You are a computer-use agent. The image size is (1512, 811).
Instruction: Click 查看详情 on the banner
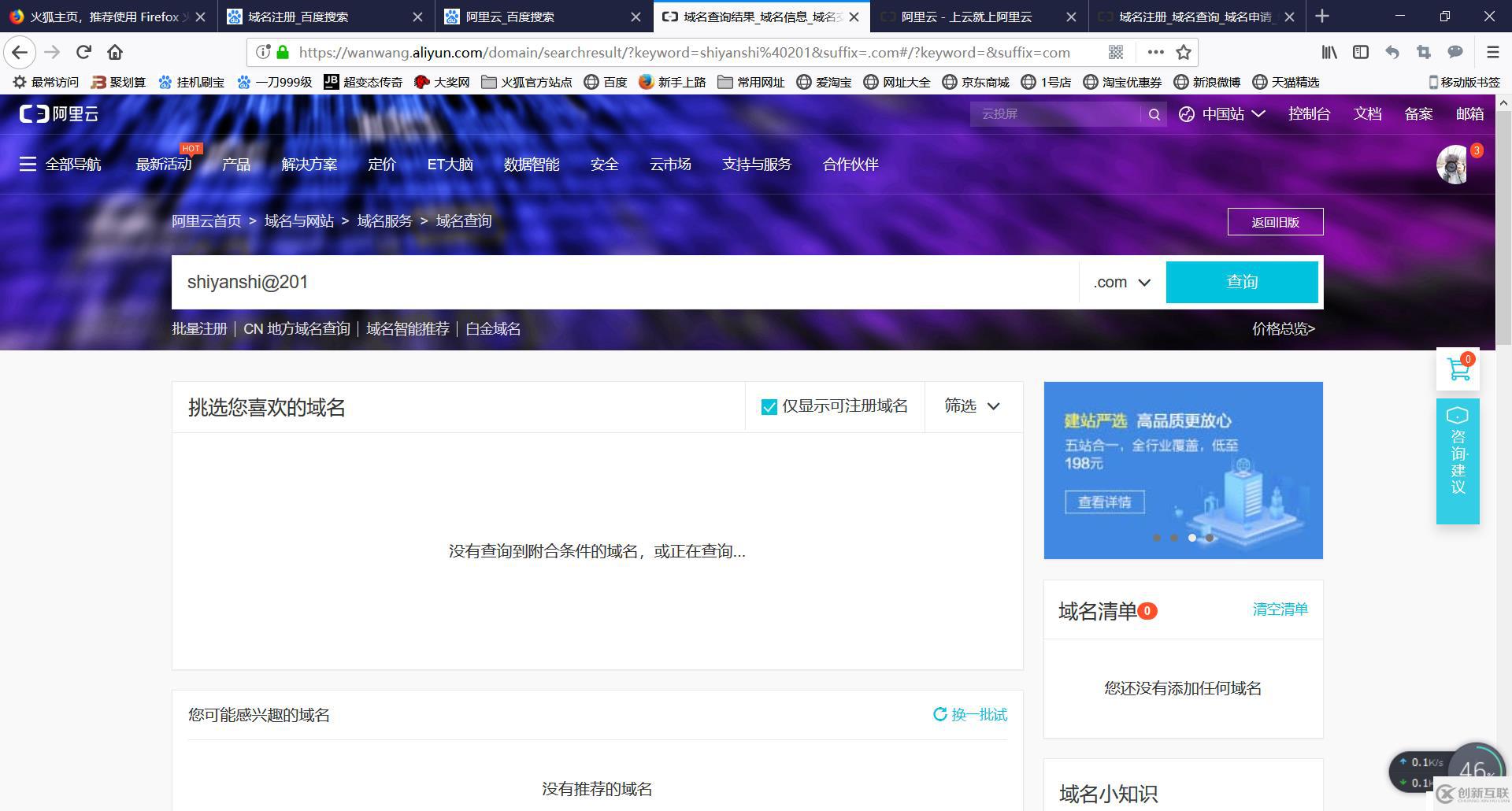(1105, 502)
